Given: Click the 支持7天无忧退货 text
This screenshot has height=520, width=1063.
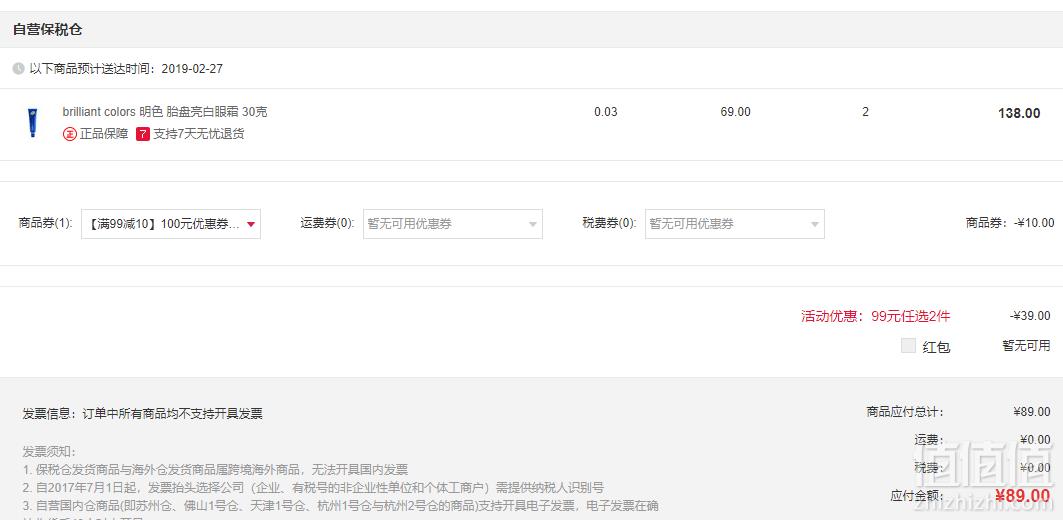Looking at the screenshot, I should point(199,134).
